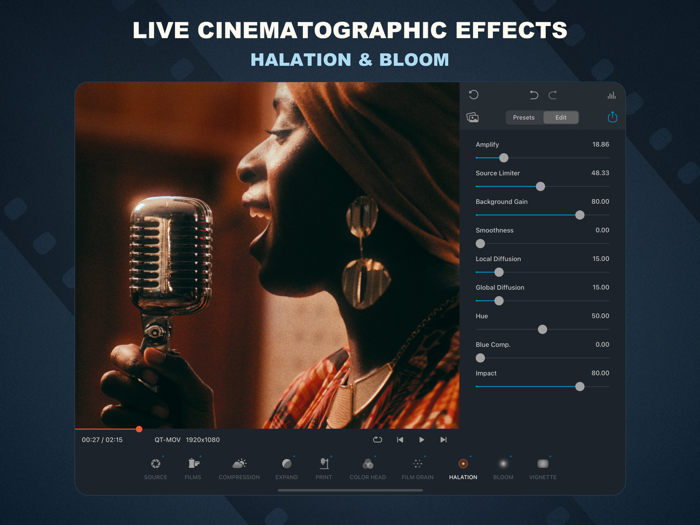Viewport: 700px width, 525px height.
Task: Click the Smoothness slider handle
Action: 480,244
